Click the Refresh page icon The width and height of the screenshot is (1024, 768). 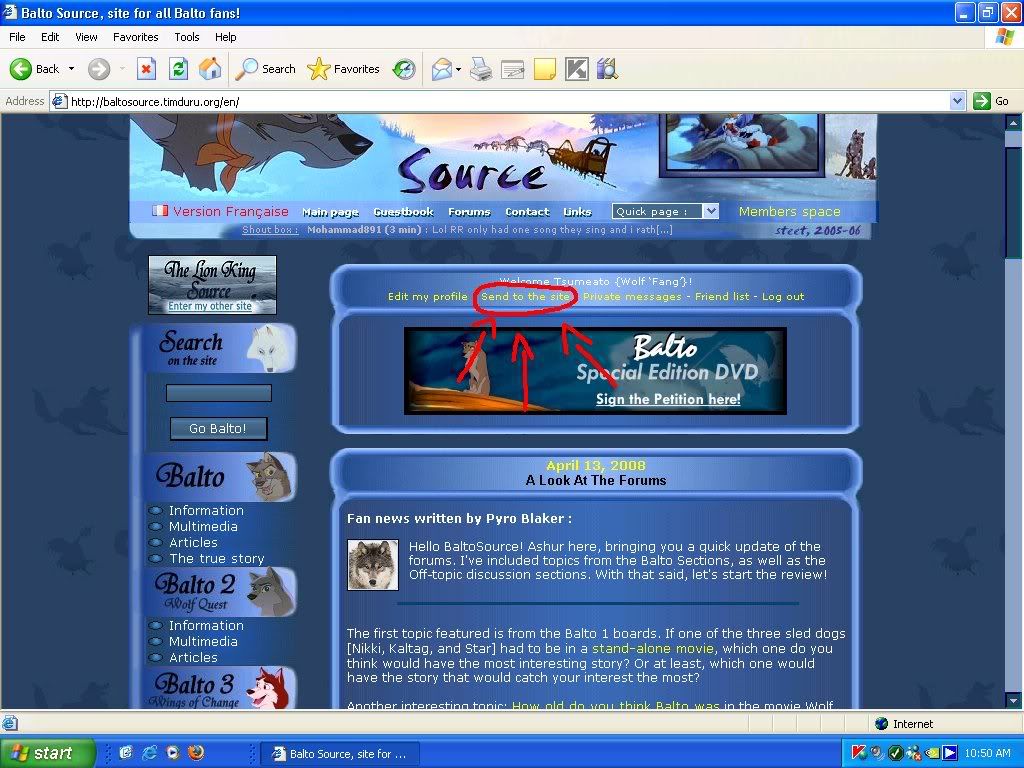coord(178,69)
